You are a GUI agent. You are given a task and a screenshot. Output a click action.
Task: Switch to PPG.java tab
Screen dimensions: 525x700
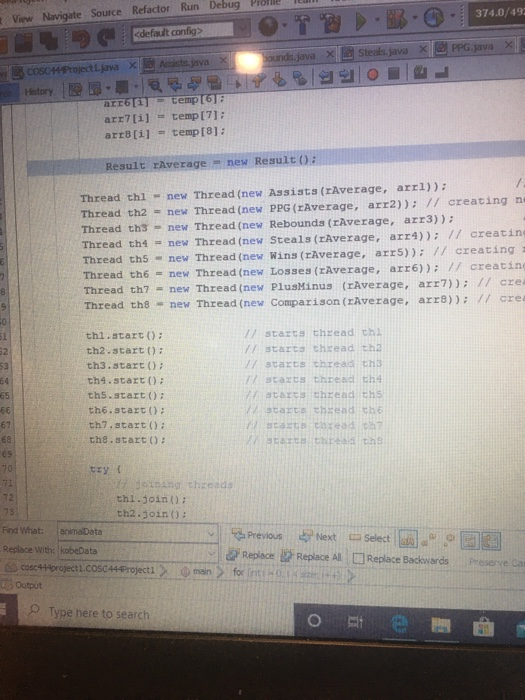471,47
